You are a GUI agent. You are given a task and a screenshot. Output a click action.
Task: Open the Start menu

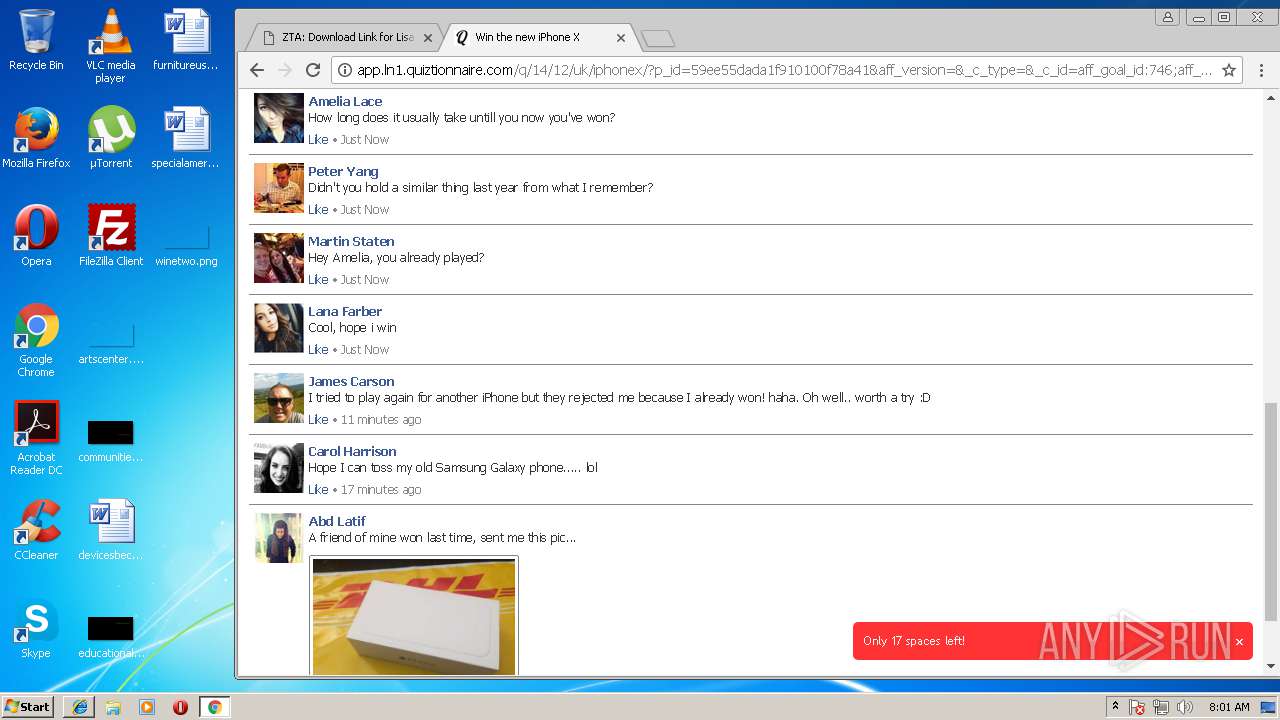(27, 707)
